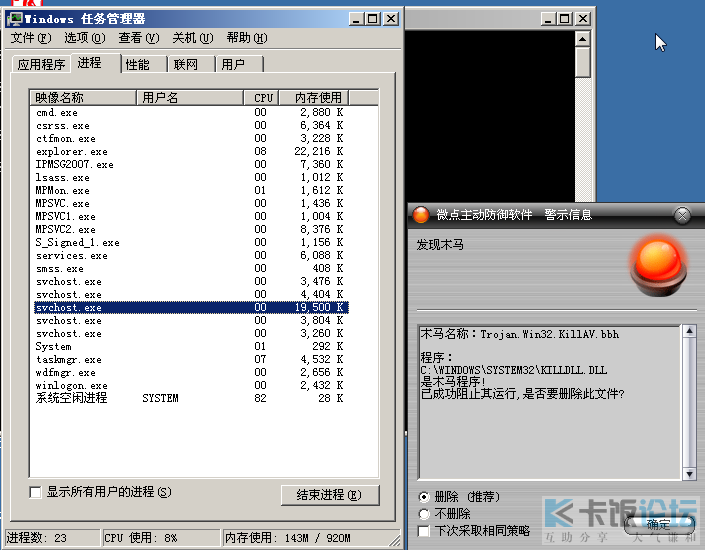Image resolution: width=705 pixels, height=550 pixels.
Task: Select the 系统空闲进程 row
Action: 191,398
